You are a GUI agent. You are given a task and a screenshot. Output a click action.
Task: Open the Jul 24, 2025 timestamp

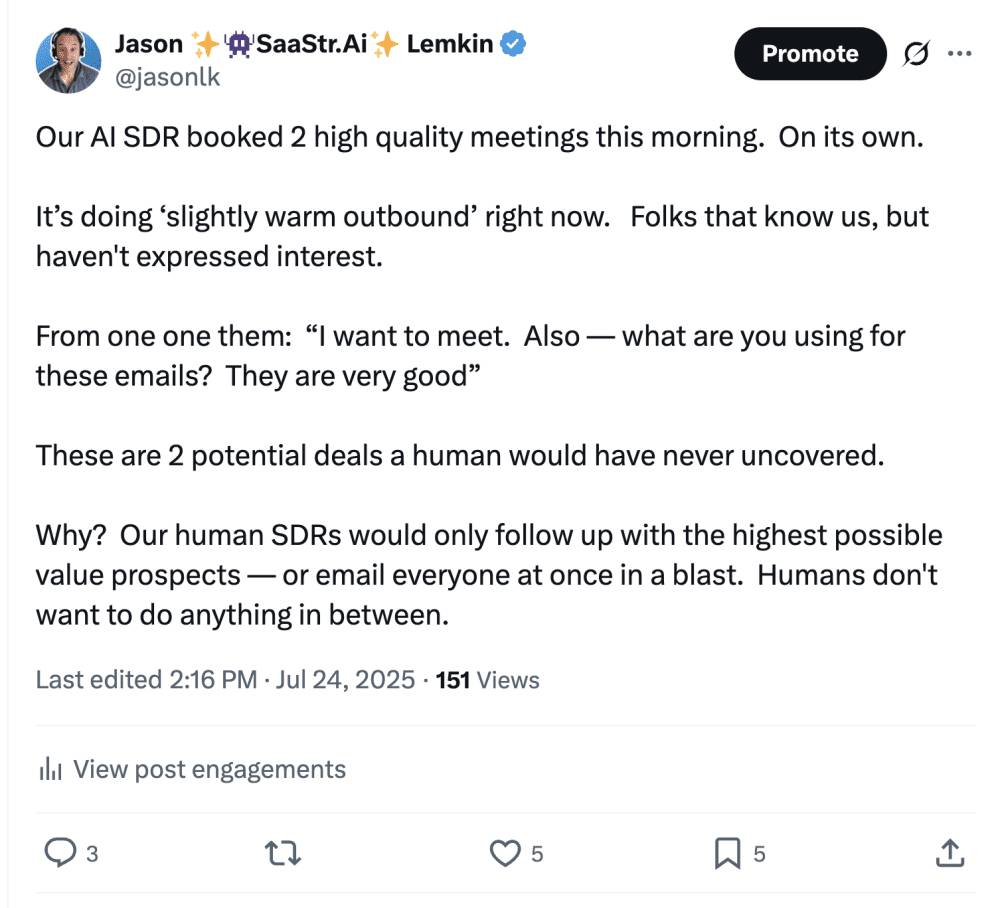[x=343, y=680]
